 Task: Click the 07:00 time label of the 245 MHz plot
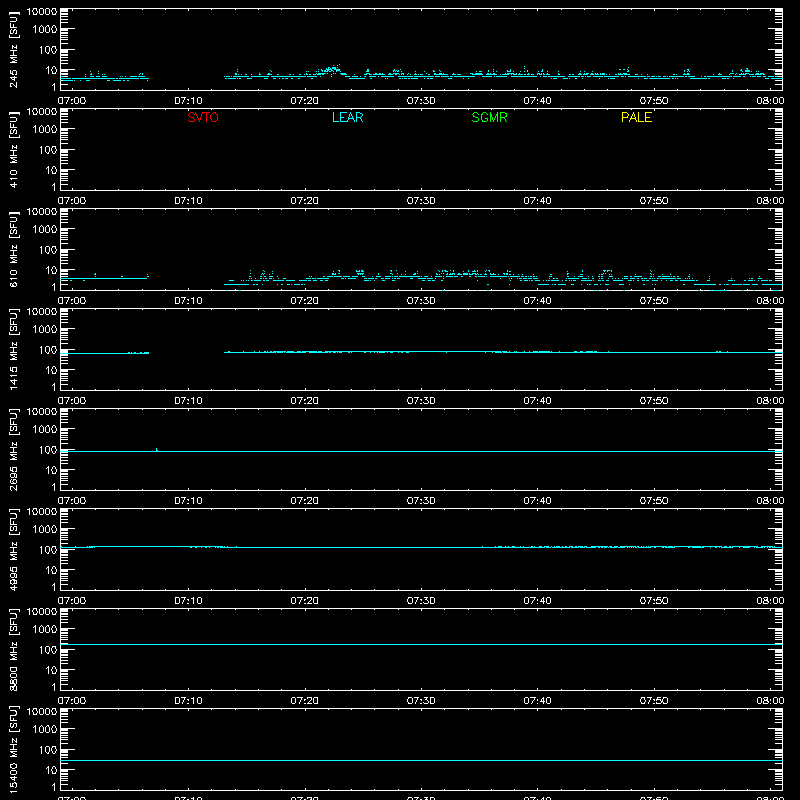click(72, 101)
